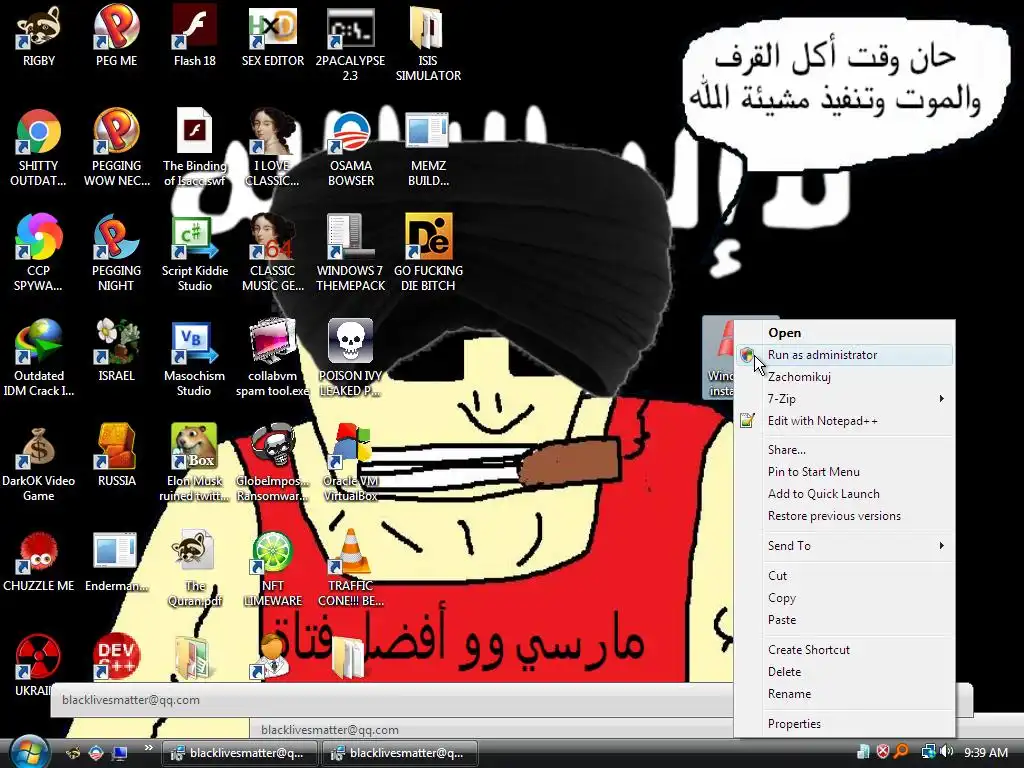Choose Open in the context menu
The height and width of the screenshot is (768, 1024).
click(844, 333)
